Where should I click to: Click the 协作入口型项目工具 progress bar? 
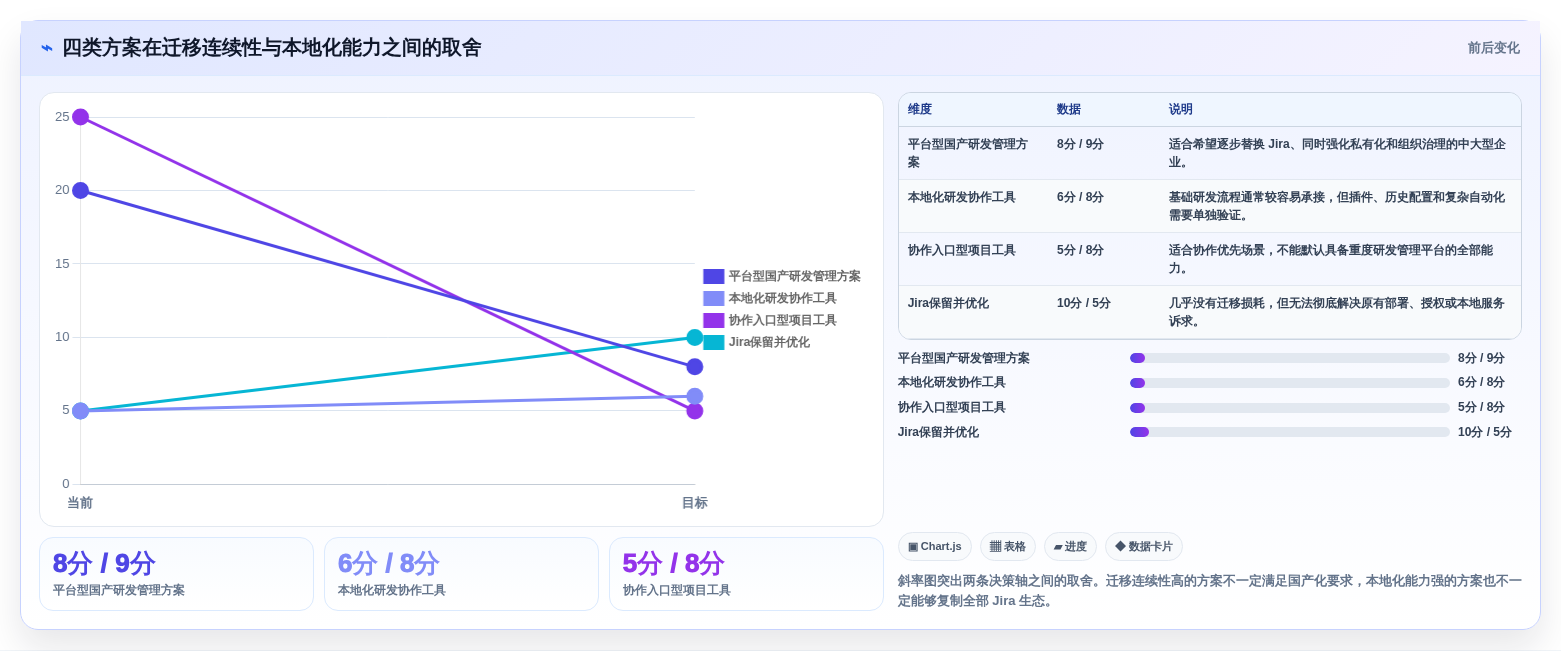point(1290,408)
